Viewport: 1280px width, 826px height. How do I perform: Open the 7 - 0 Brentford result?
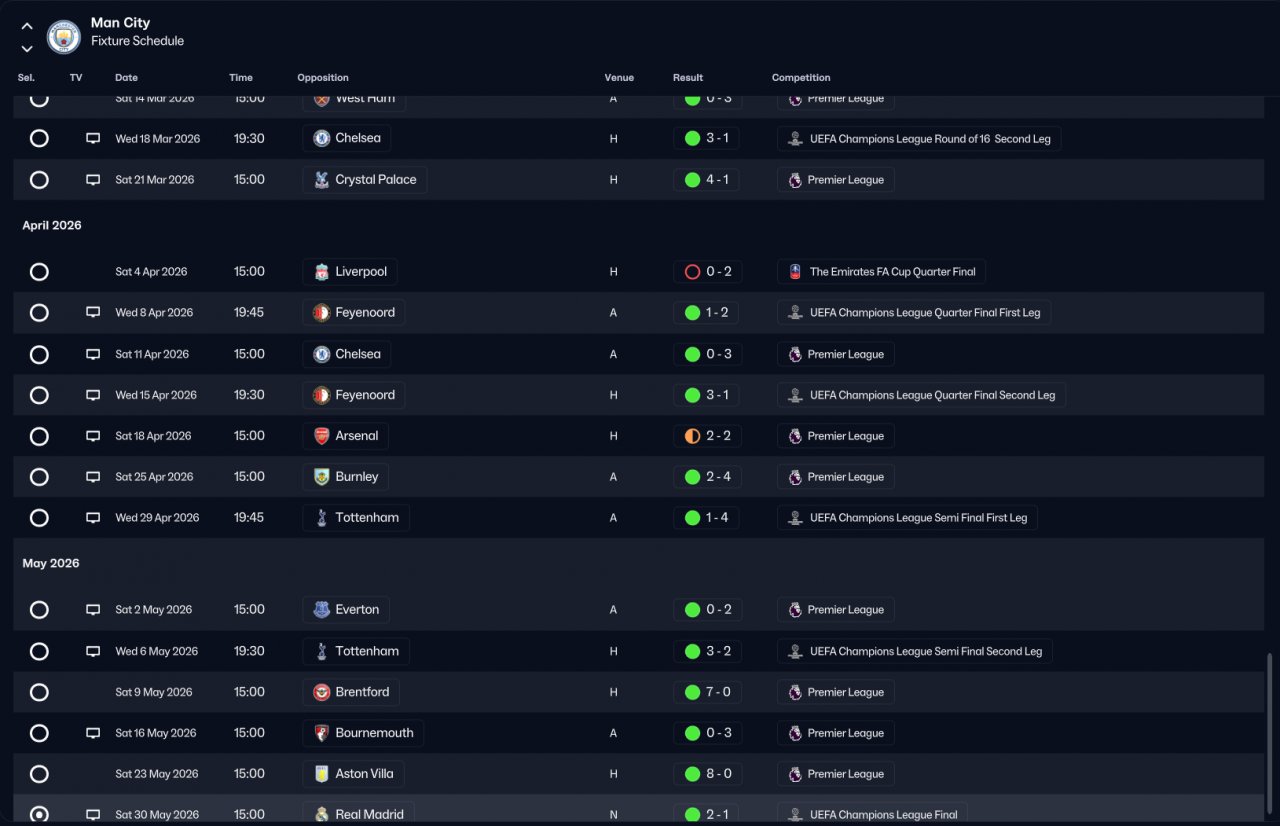point(707,692)
